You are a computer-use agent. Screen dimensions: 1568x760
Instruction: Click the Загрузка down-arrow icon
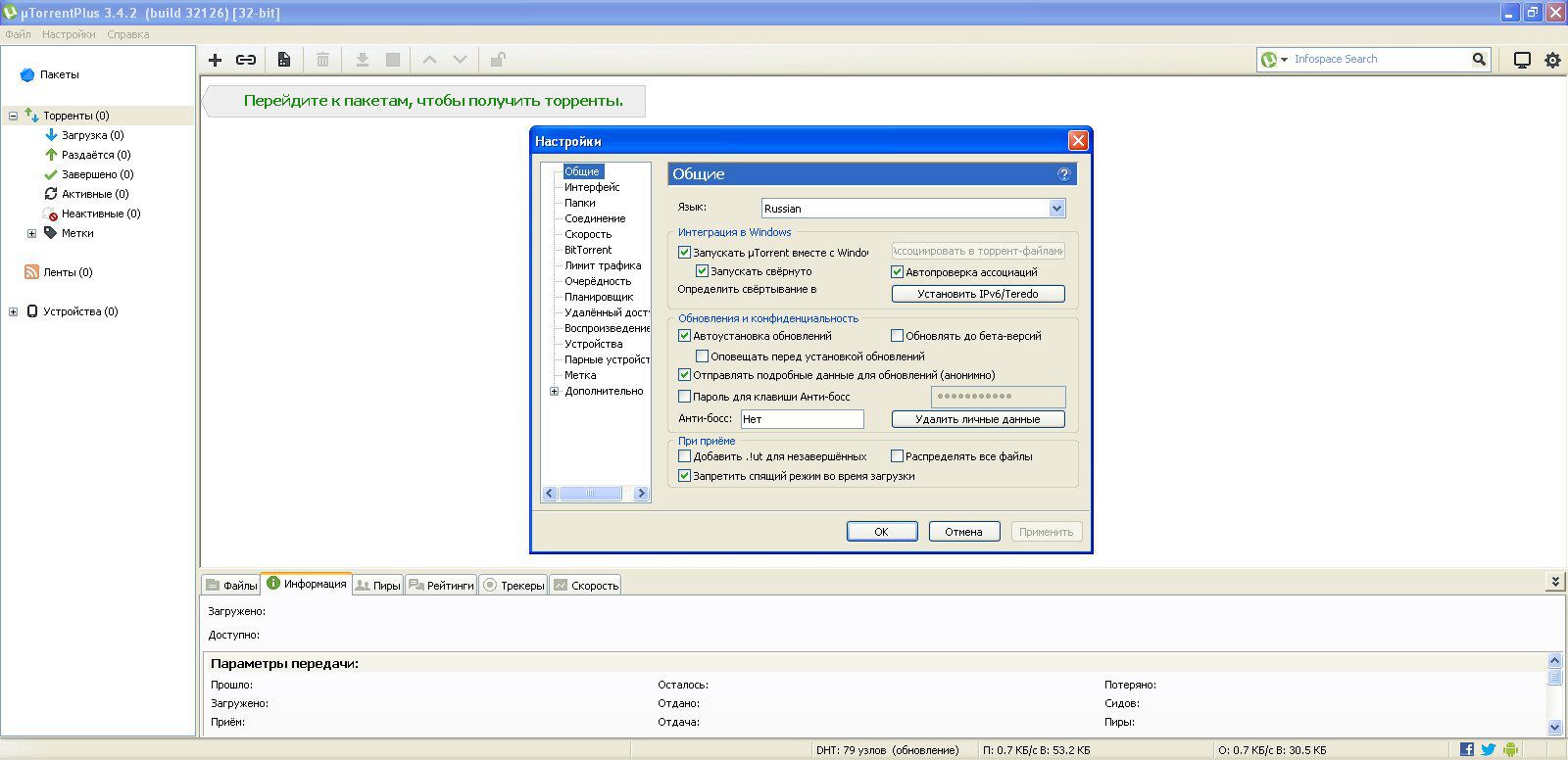[52, 135]
